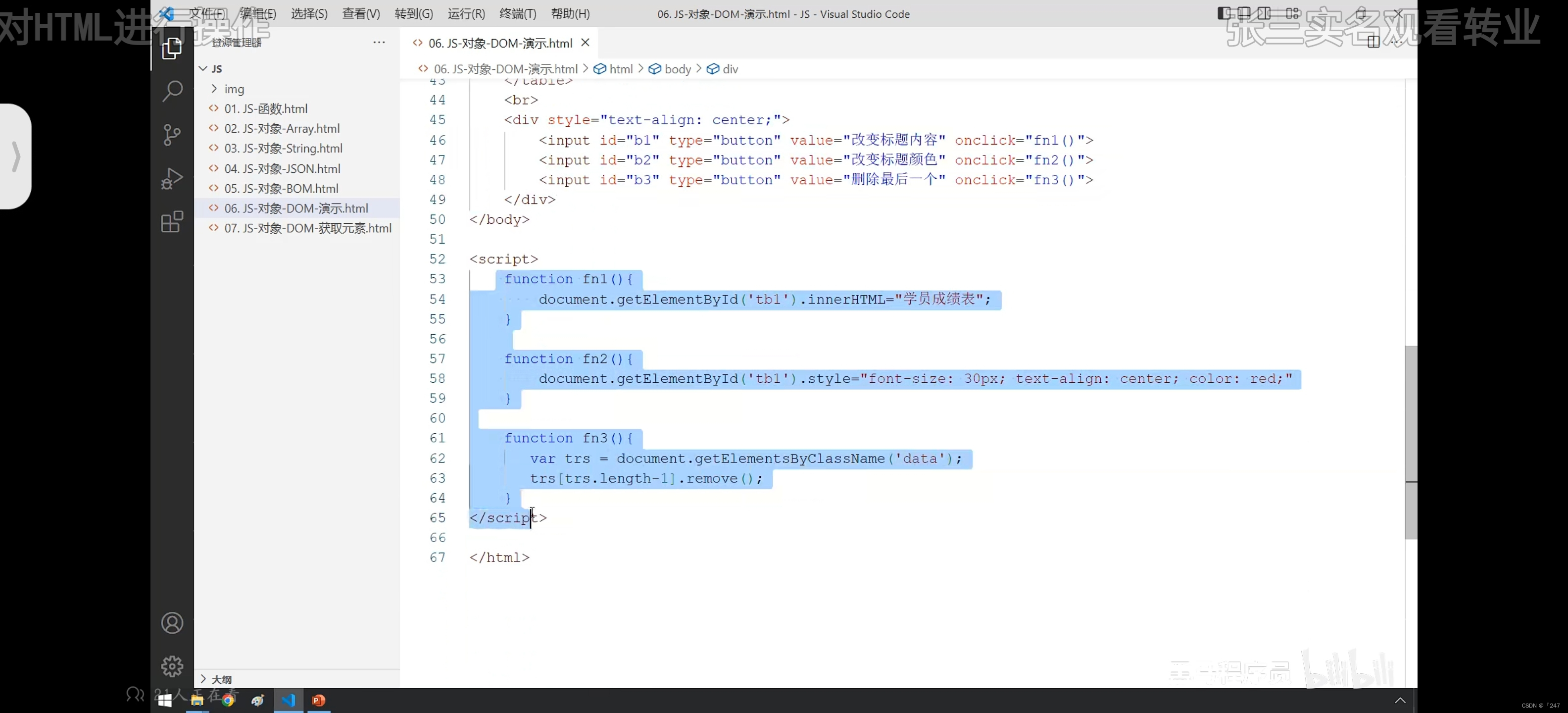Image resolution: width=1568 pixels, height=713 pixels.
Task: Click the breadcrumb html element
Action: pyautogui.click(x=614, y=69)
